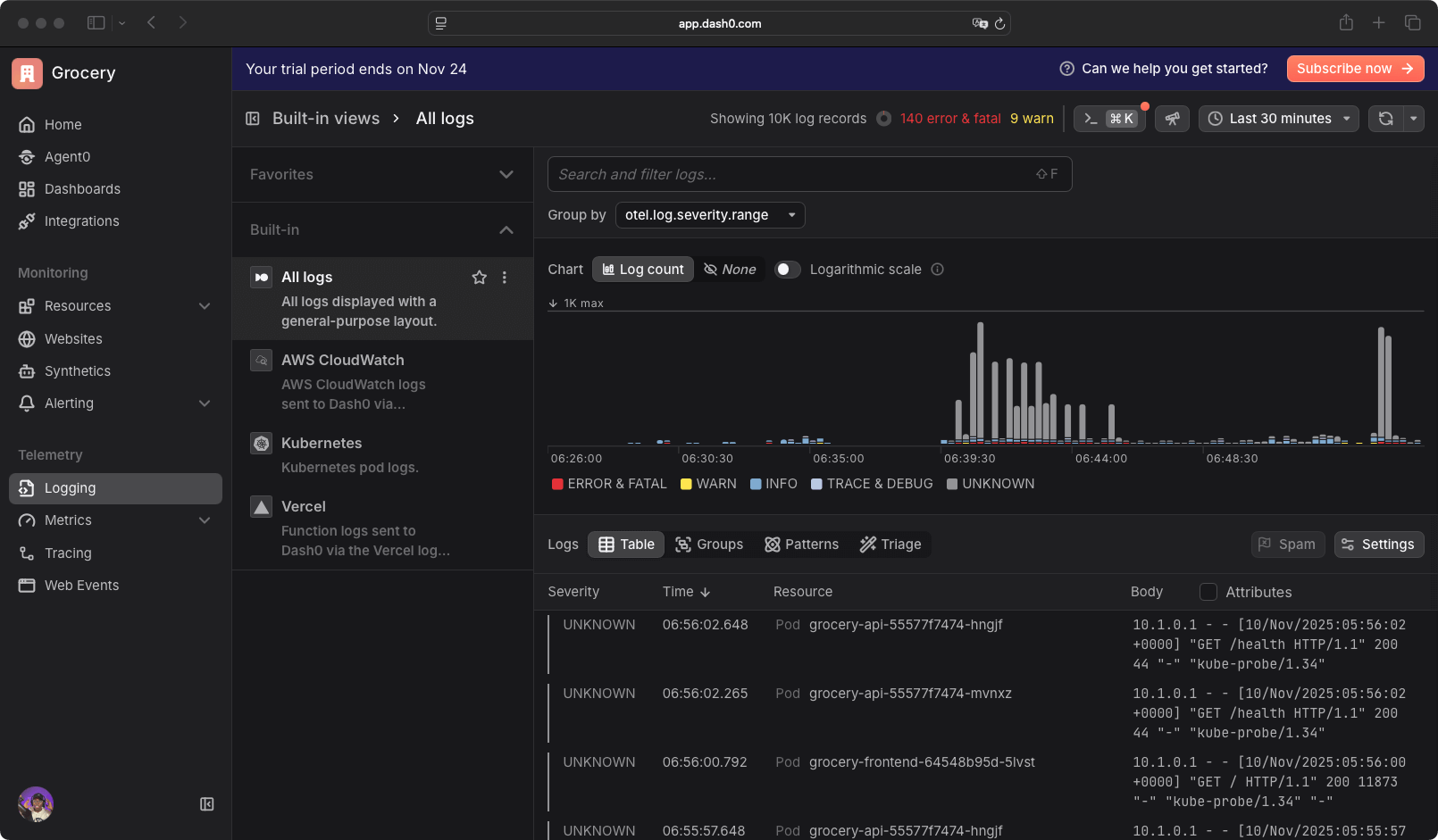Screen dimensions: 1438x840
Task: Open the command palette via the terminal icon
Action: 1108,118
